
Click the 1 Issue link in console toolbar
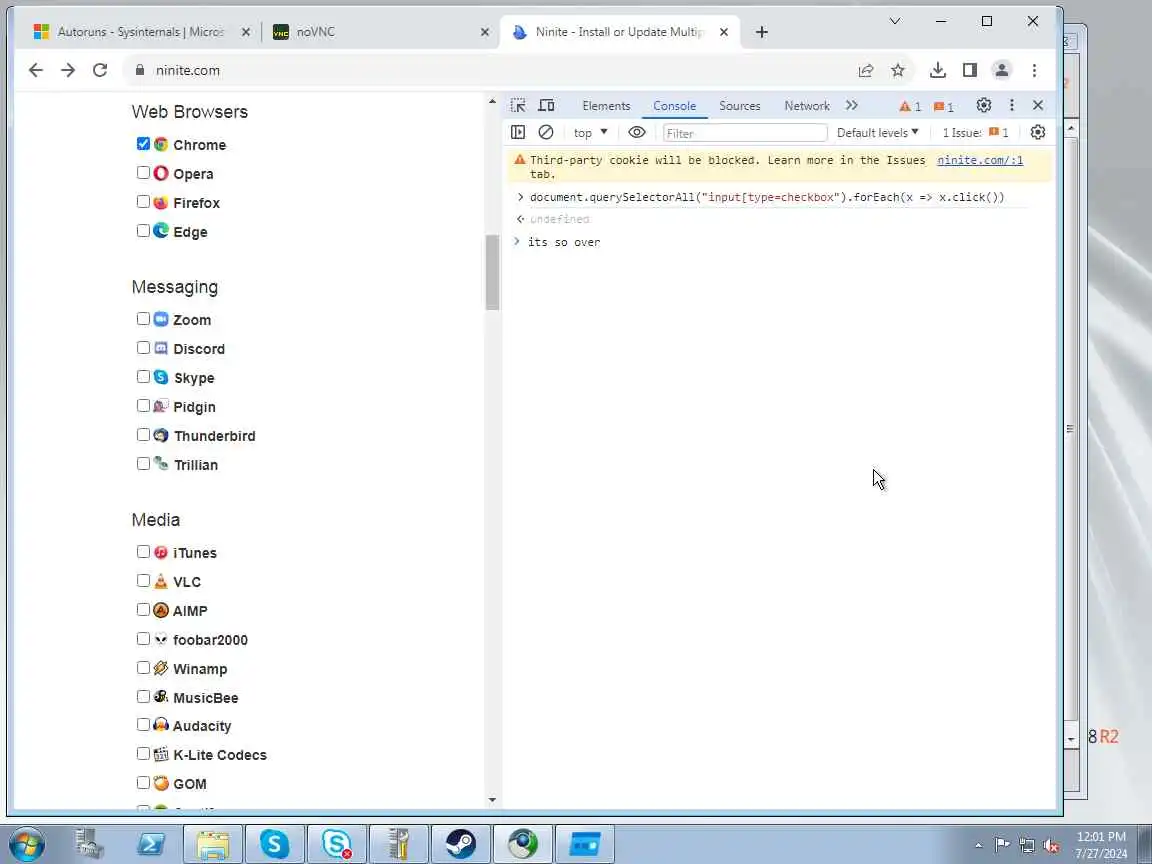tap(976, 133)
